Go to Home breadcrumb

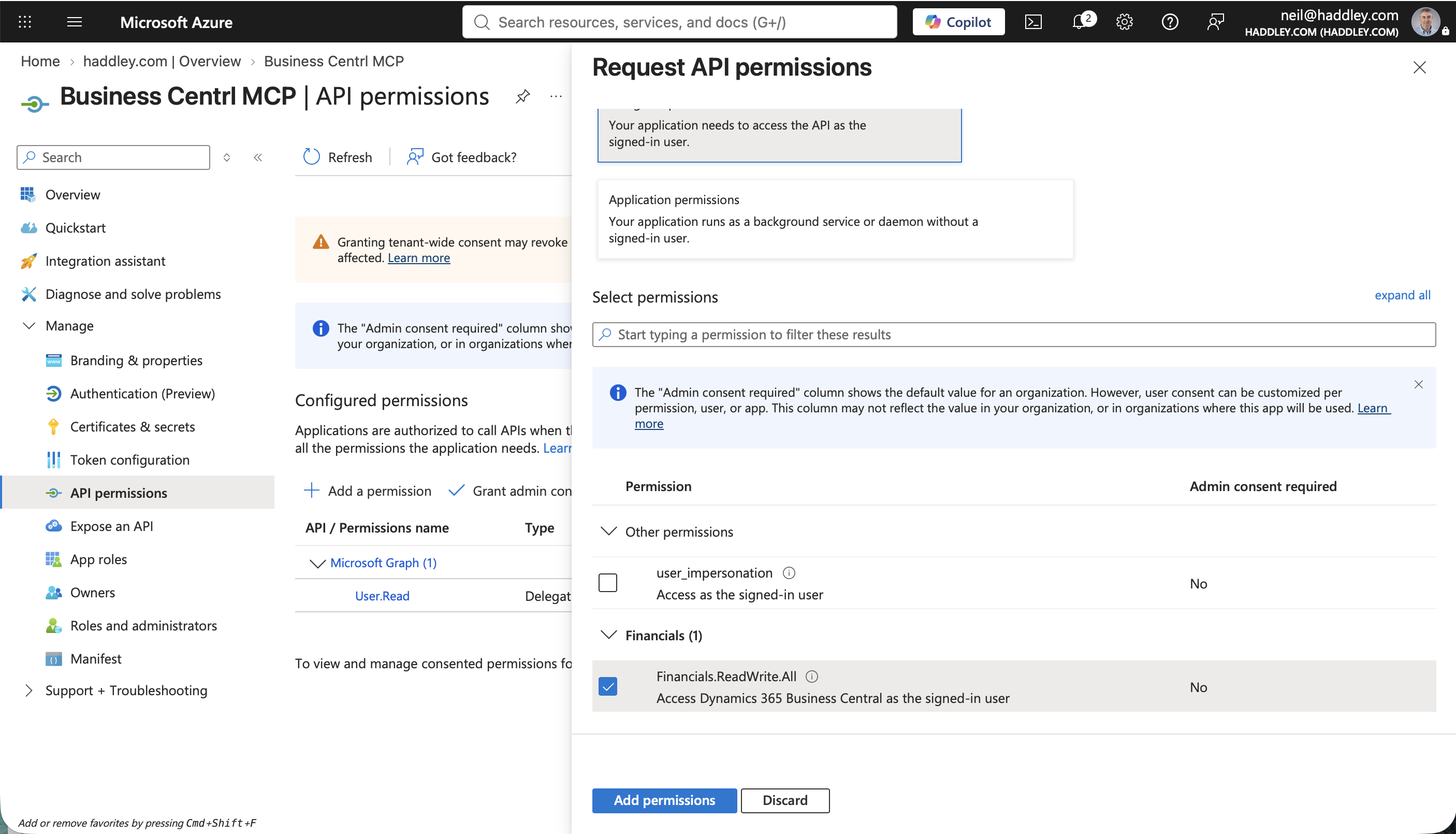coord(40,61)
